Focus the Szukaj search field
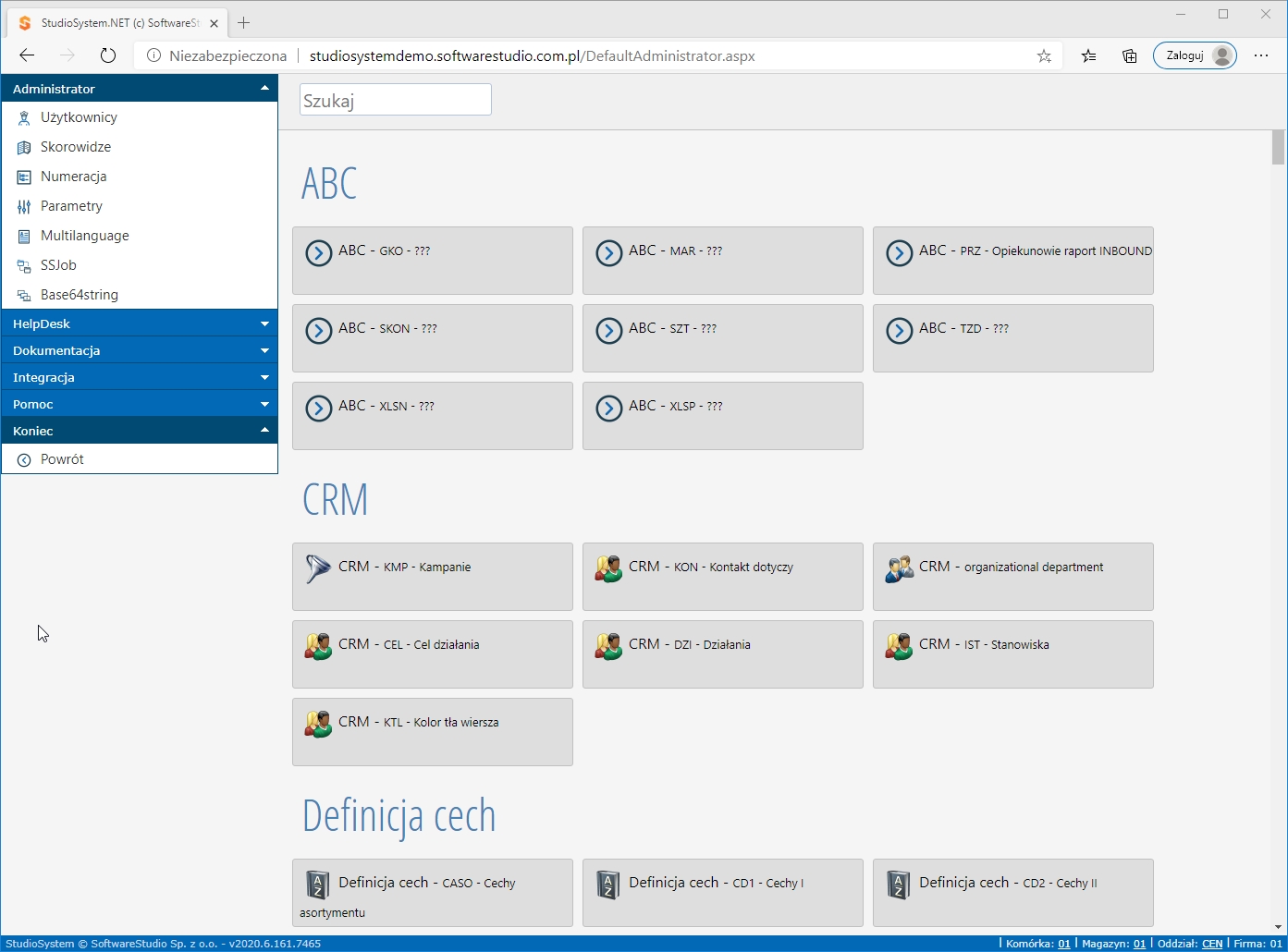 coord(395,100)
